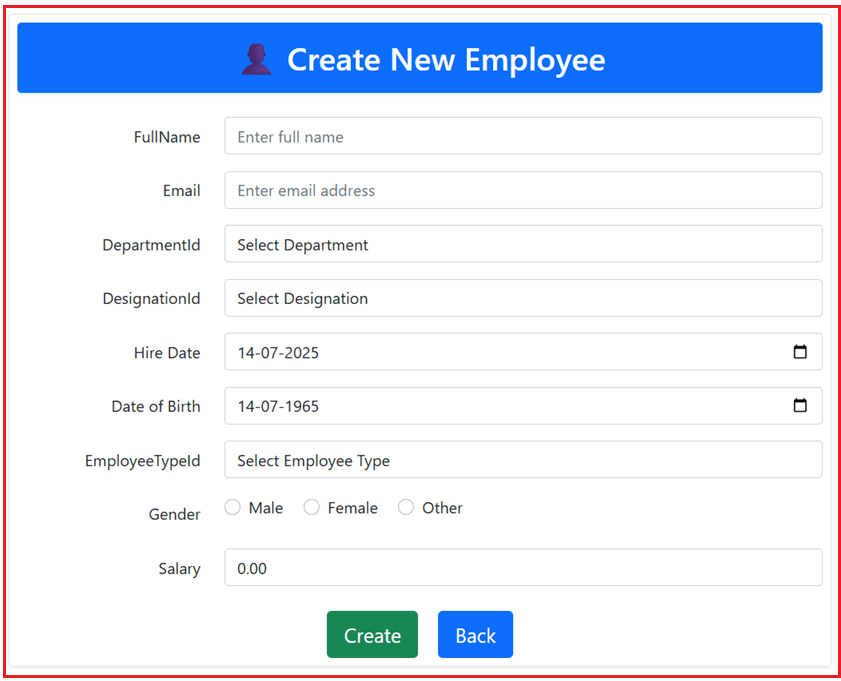Viewport: 841px width, 681px height.
Task: Click the blue Back button
Action: coord(475,635)
